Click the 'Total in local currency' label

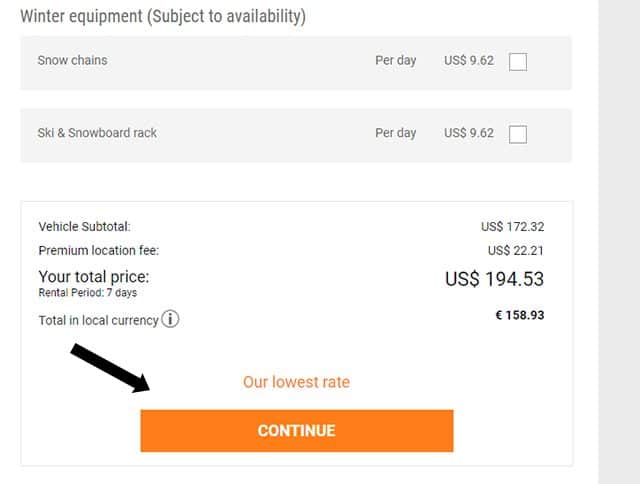click(x=98, y=320)
